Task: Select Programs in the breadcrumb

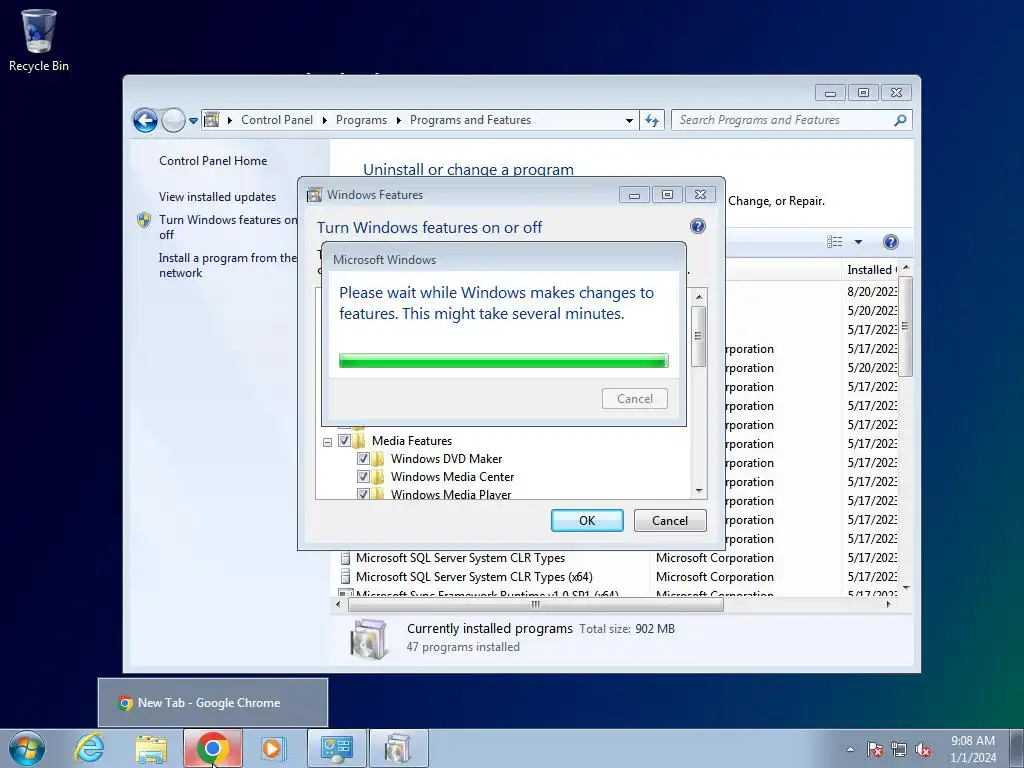Action: click(361, 120)
